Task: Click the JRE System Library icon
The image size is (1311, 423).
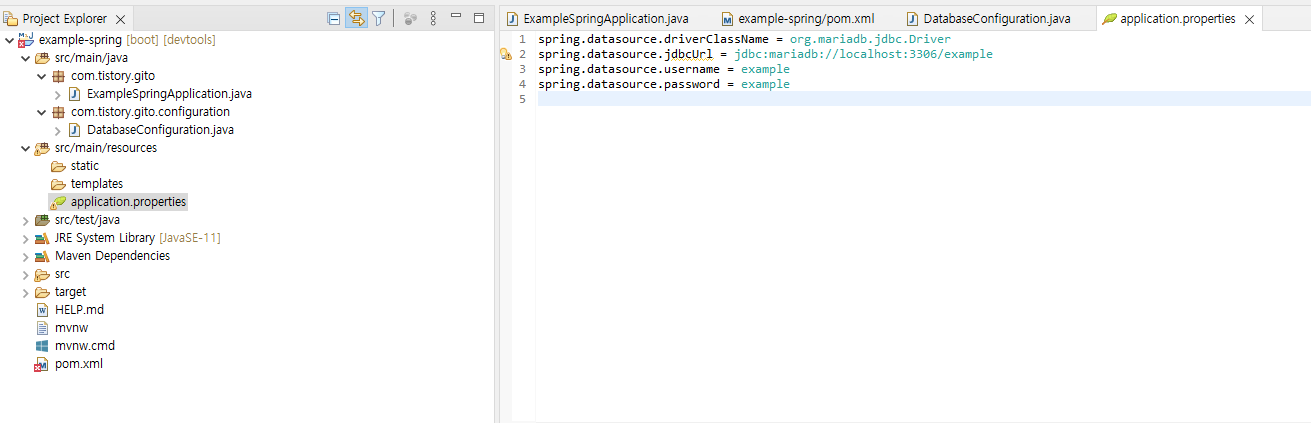Action: tap(42, 238)
